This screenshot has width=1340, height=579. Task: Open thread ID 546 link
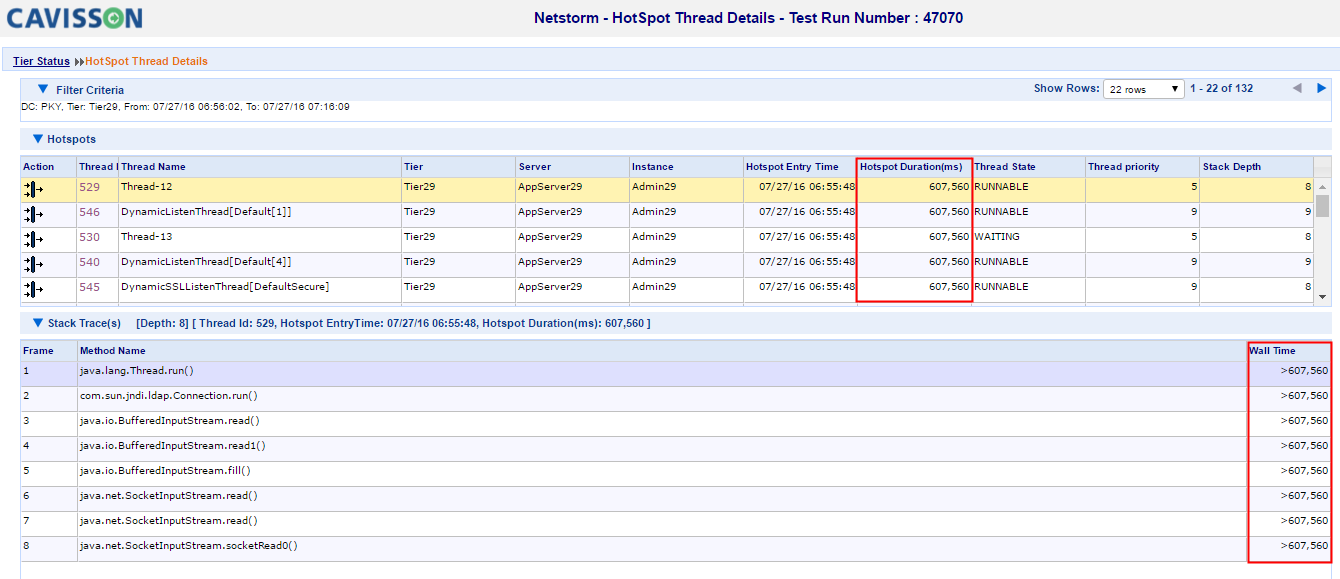[89, 212]
